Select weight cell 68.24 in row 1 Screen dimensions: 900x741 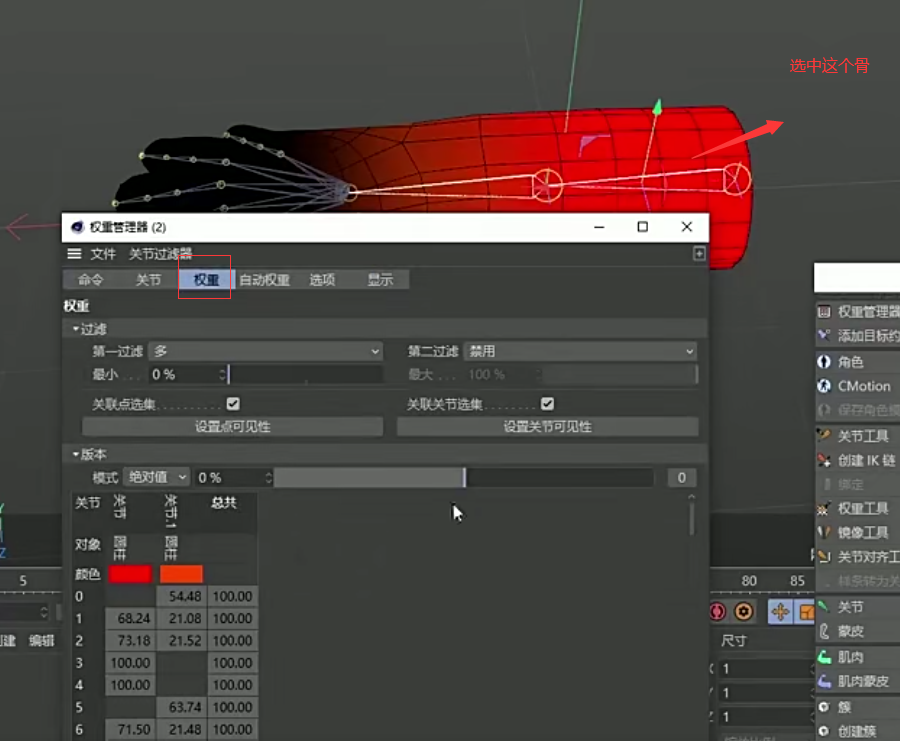pyautogui.click(x=130, y=618)
